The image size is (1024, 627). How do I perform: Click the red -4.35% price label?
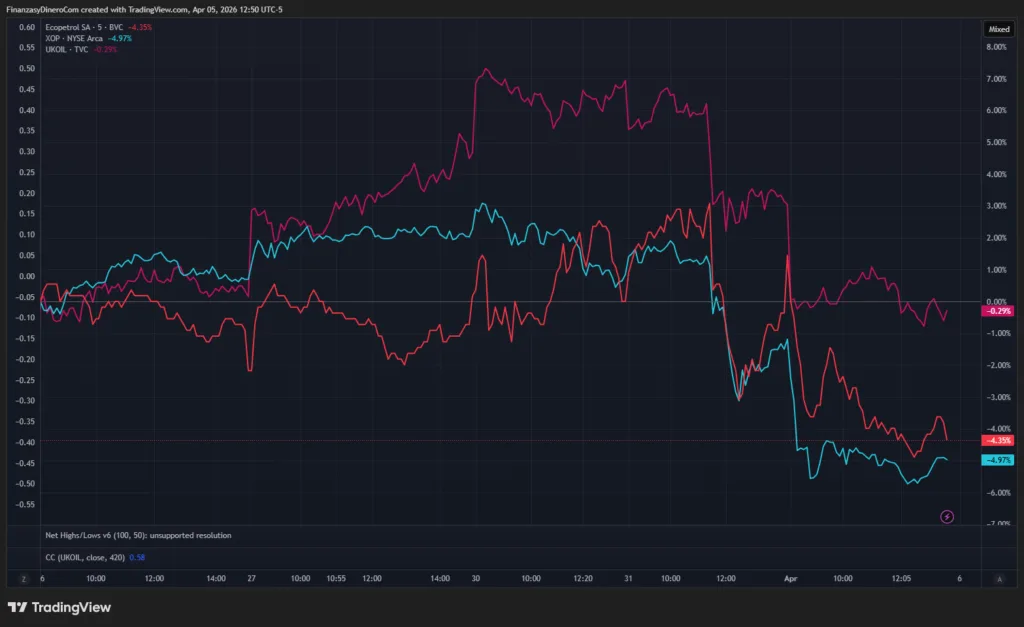[998, 440]
